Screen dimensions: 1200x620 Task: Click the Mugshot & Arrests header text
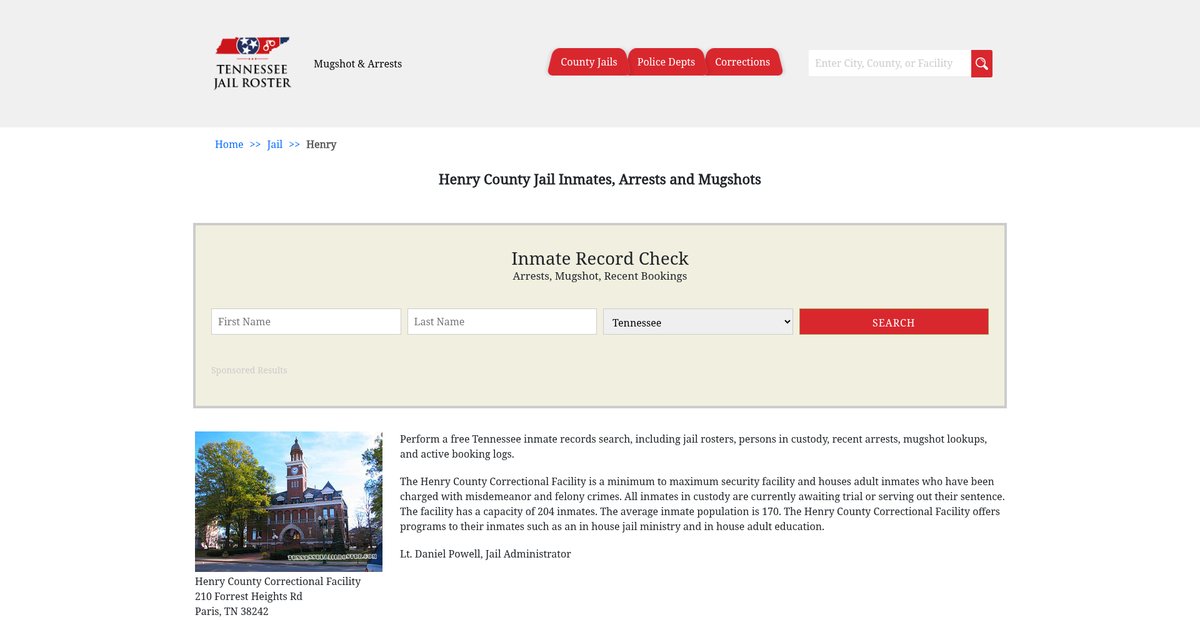(x=358, y=64)
